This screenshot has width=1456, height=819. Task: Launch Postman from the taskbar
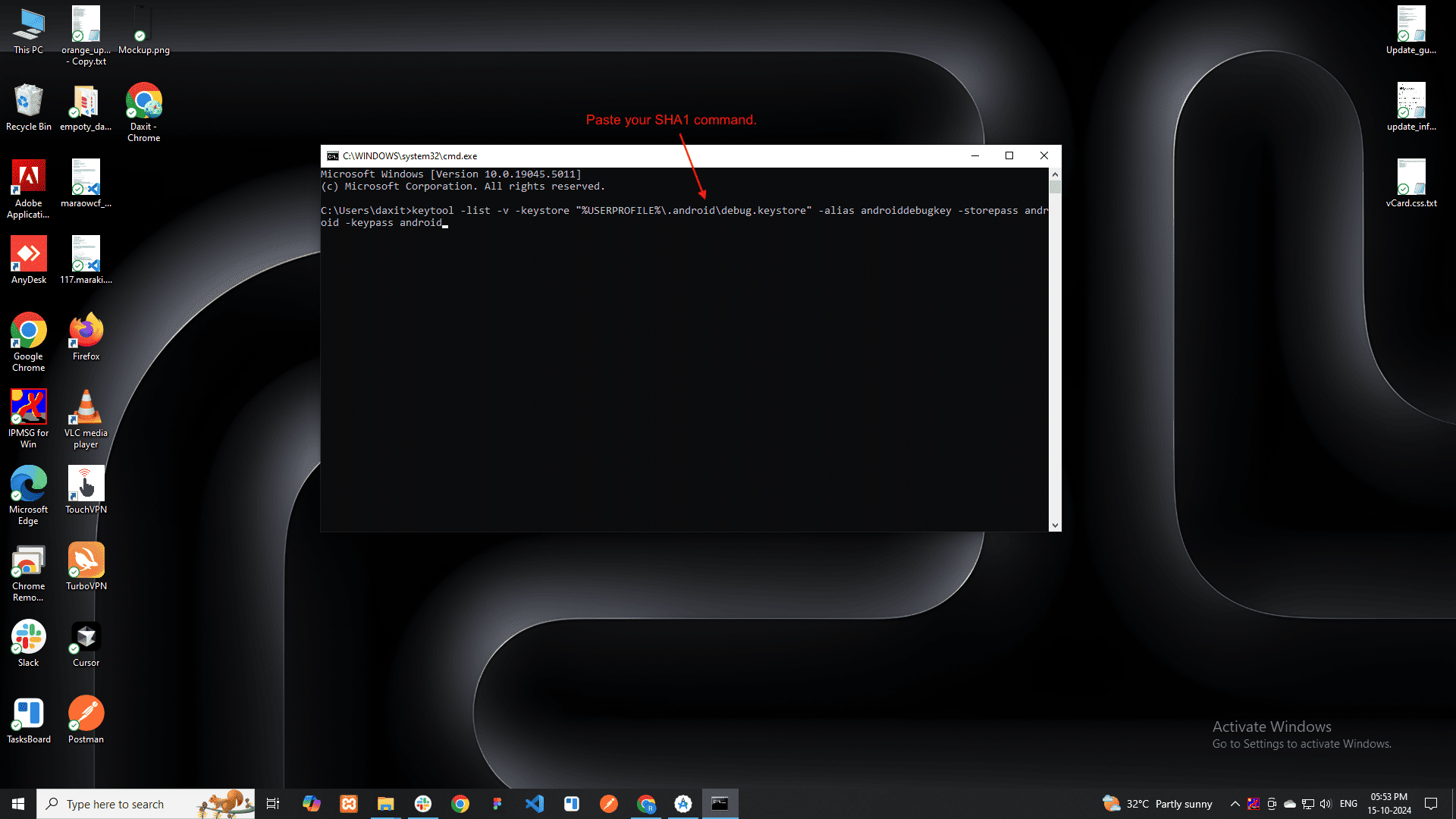pos(609,803)
